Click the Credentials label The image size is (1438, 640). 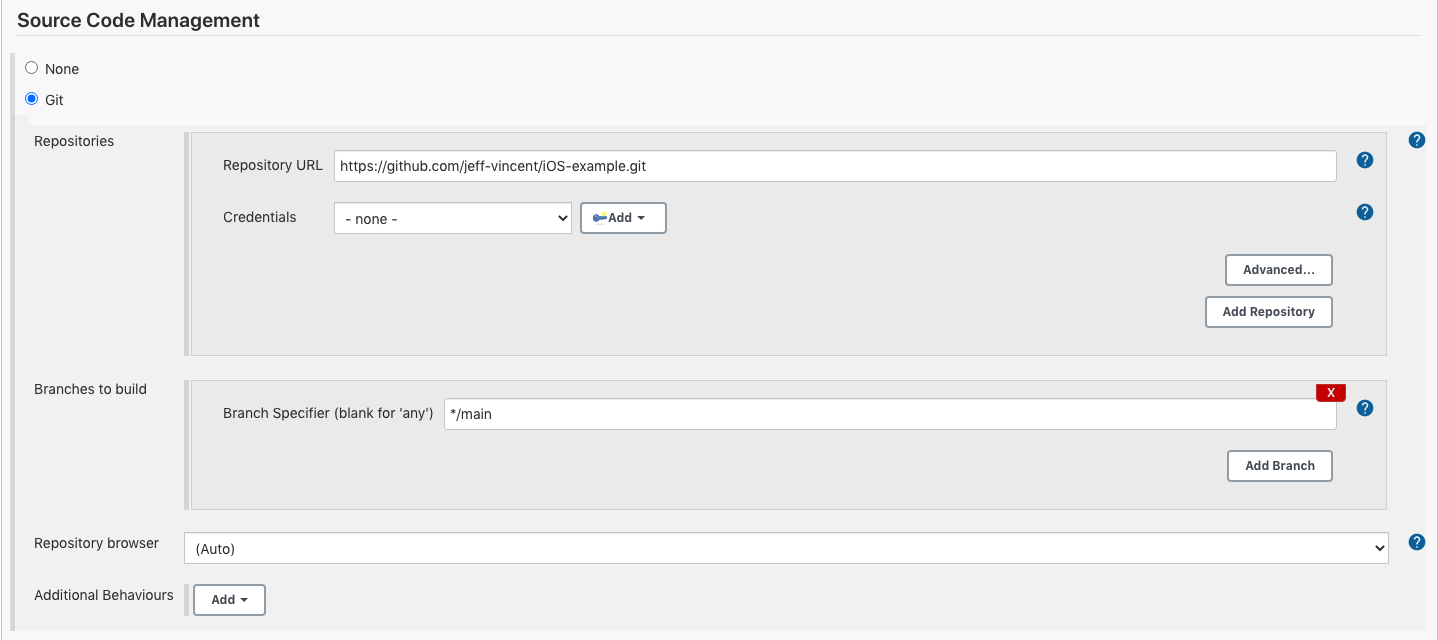[x=260, y=217]
